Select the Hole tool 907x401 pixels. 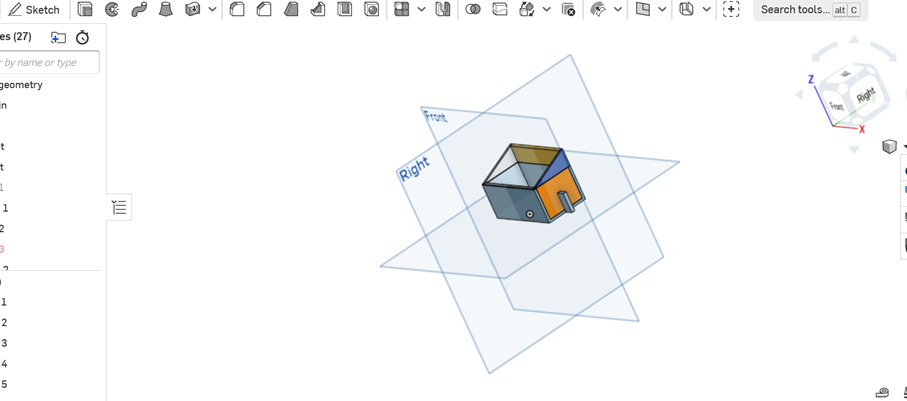click(373, 10)
